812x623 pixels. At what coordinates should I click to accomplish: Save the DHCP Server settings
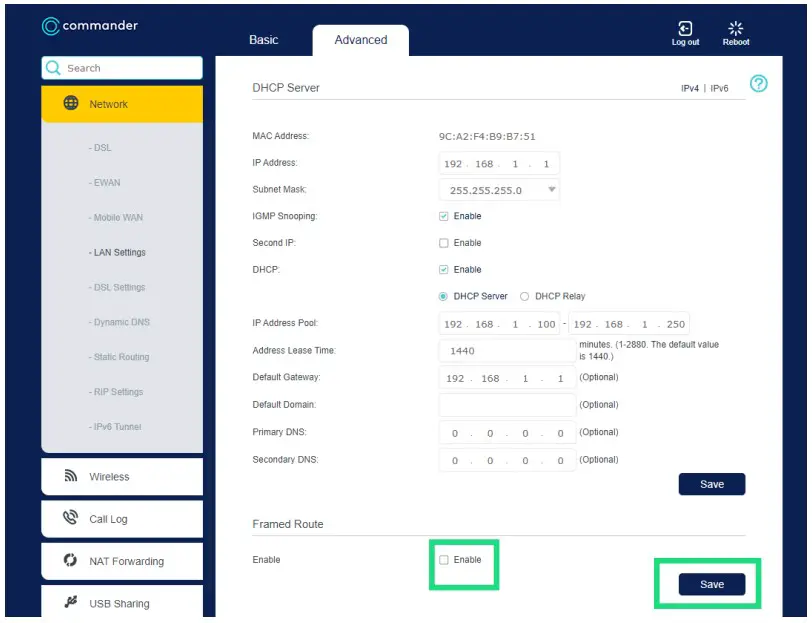pos(711,484)
